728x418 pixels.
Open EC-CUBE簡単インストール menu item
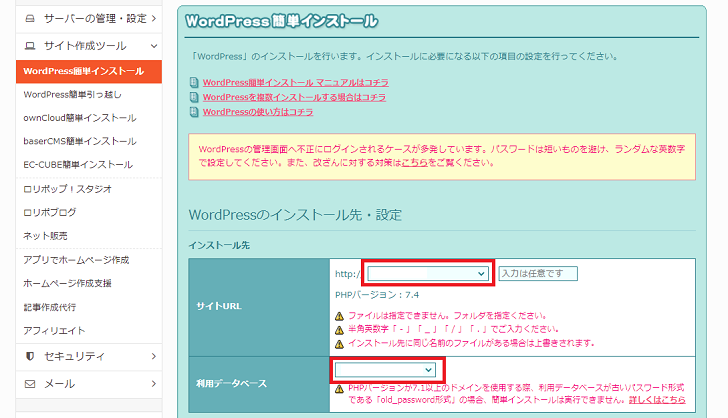click(78, 164)
